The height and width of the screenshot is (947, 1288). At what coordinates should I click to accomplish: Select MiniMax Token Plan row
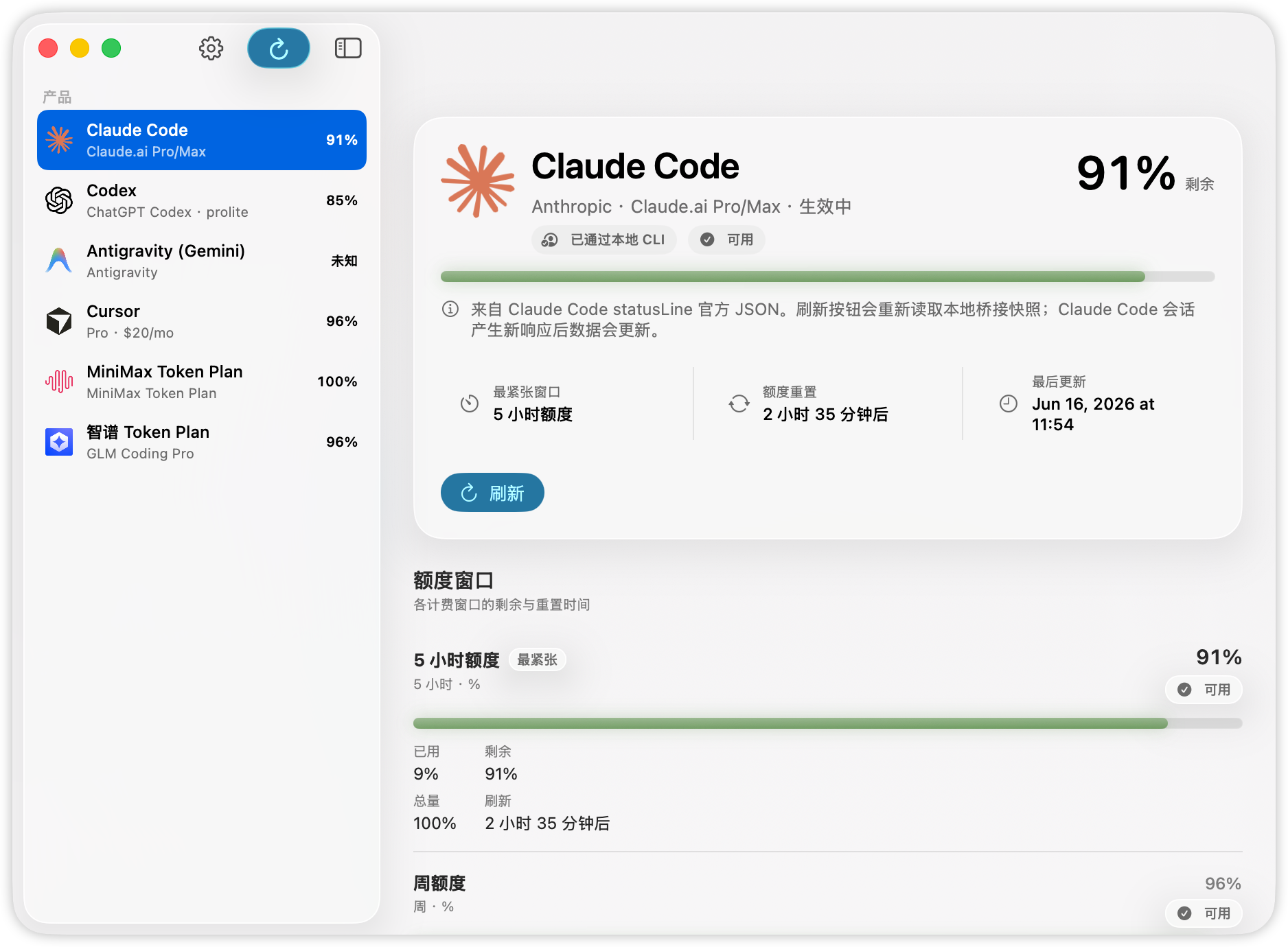[202, 382]
